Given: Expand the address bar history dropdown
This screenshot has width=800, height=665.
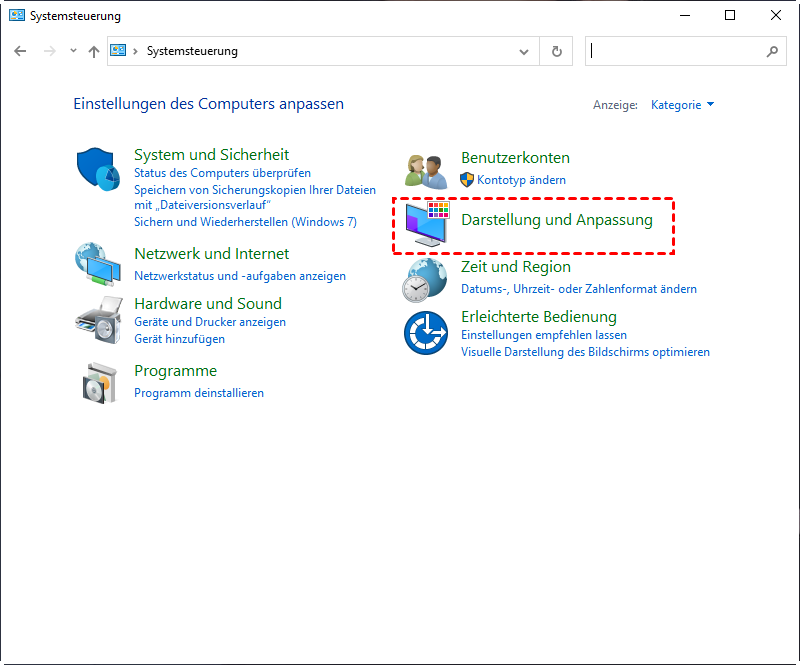Looking at the screenshot, I should [523, 52].
